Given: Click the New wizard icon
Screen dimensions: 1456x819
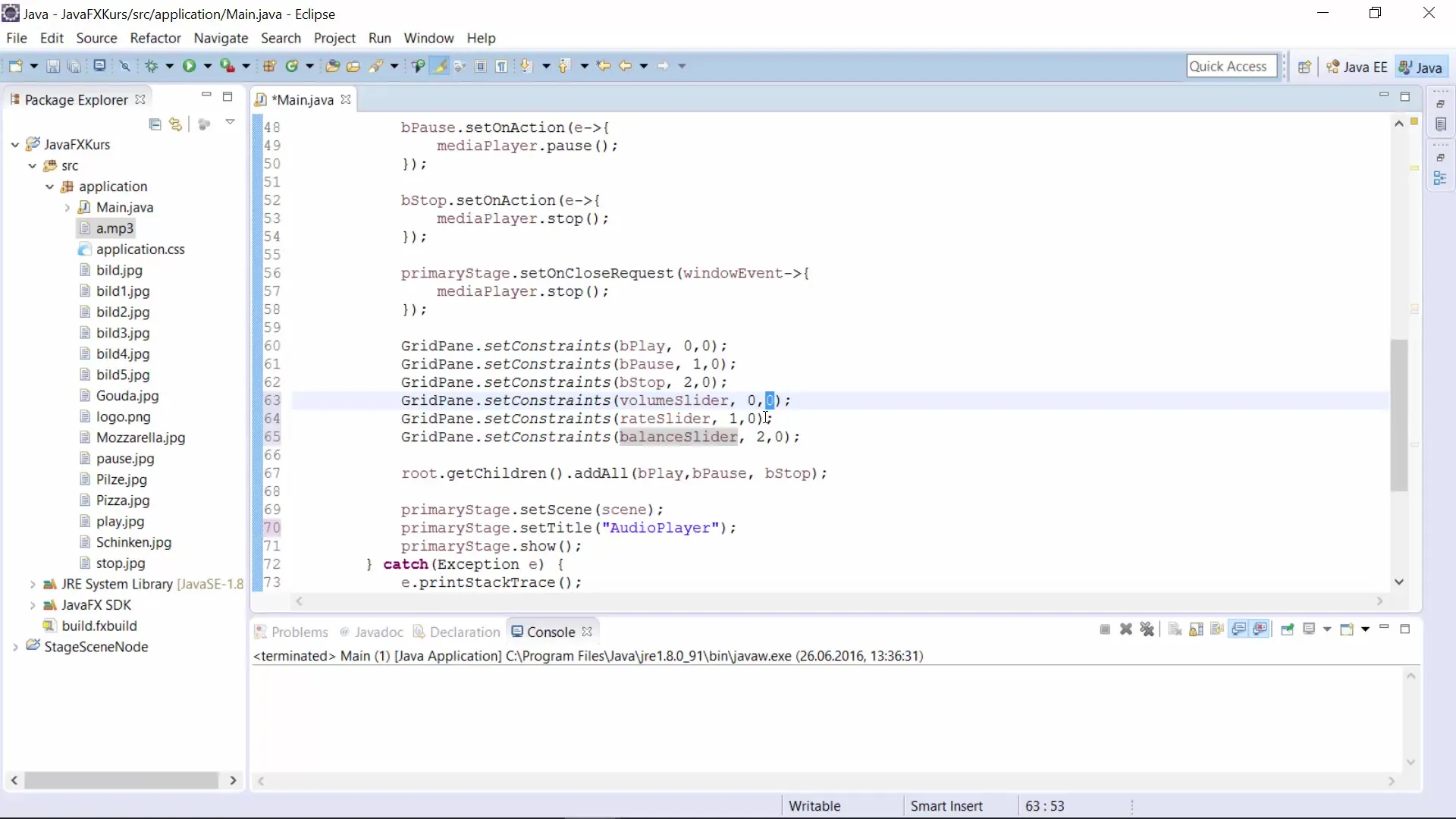Looking at the screenshot, I should tap(15, 67).
